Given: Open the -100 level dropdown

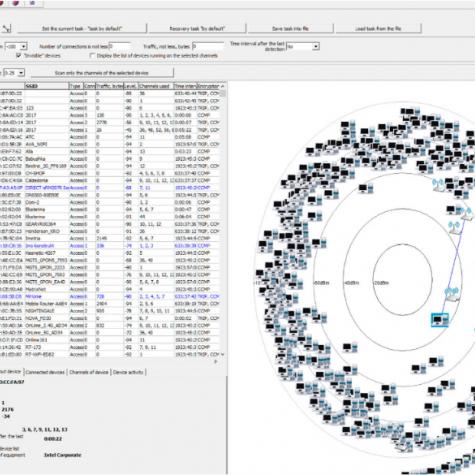Looking at the screenshot, I should (24, 46).
